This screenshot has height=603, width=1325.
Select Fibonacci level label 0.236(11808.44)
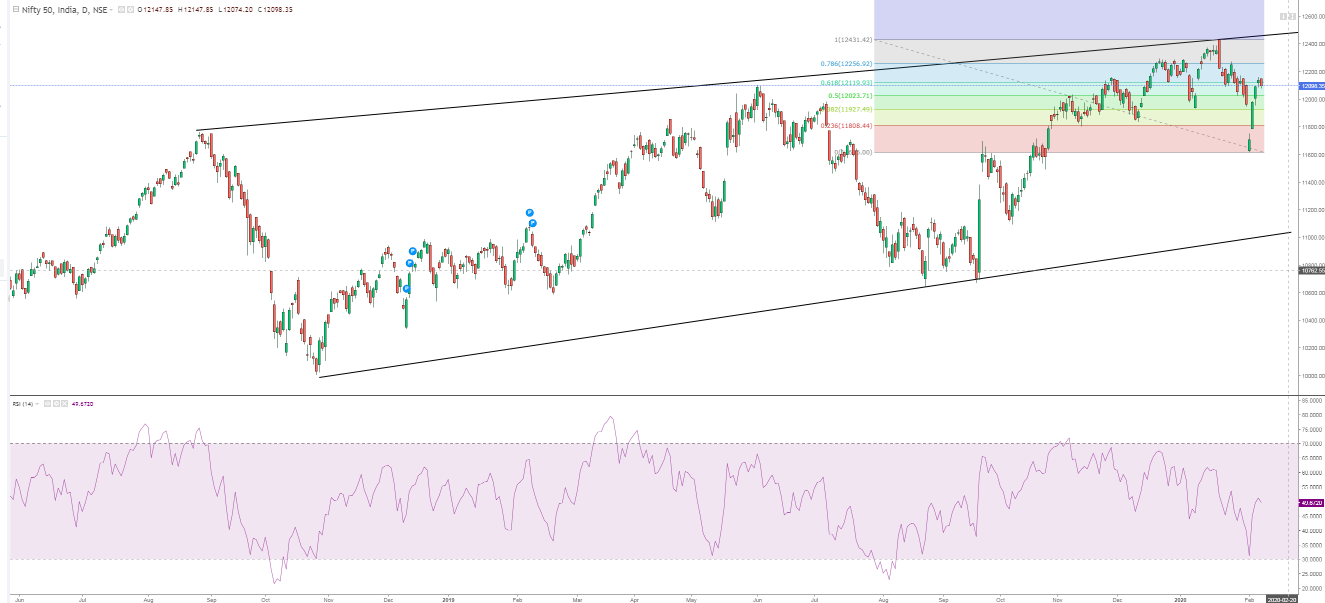click(x=846, y=126)
